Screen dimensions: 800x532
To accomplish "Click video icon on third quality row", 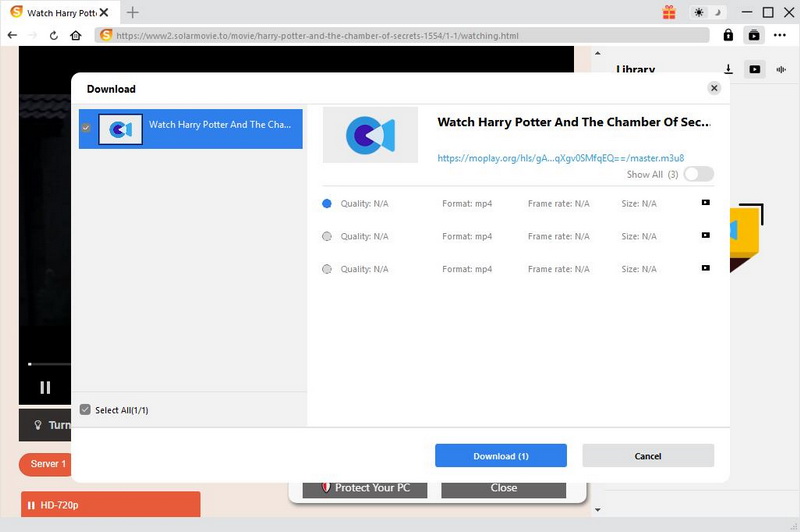I will point(706,268).
